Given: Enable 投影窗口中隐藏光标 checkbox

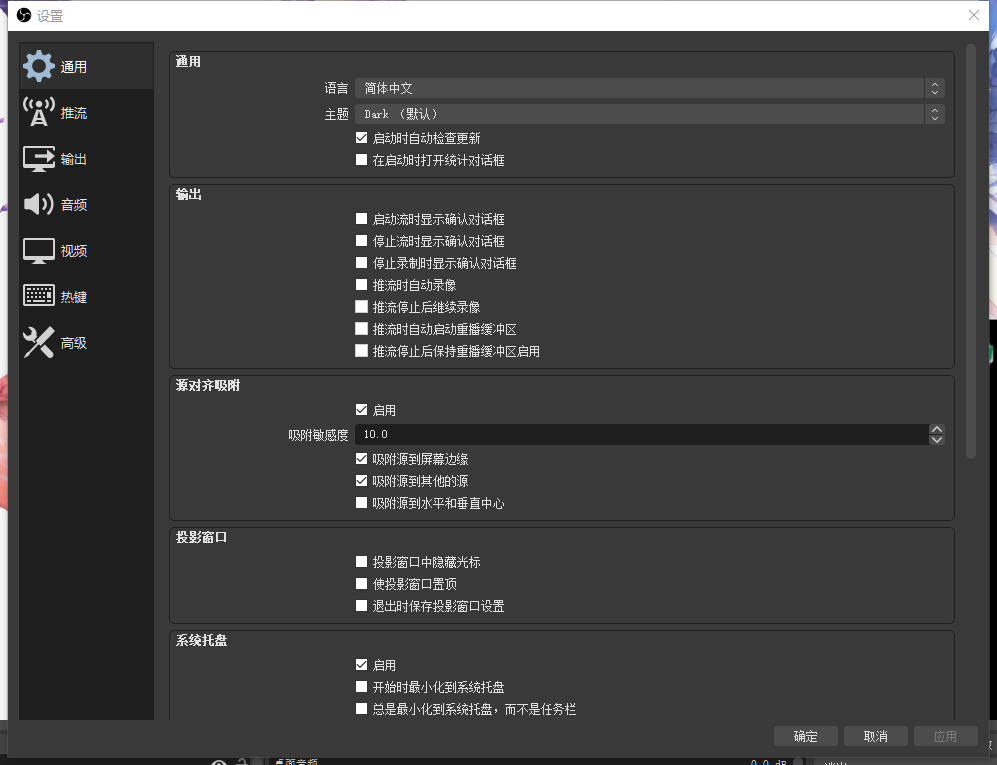Looking at the screenshot, I should [362, 562].
